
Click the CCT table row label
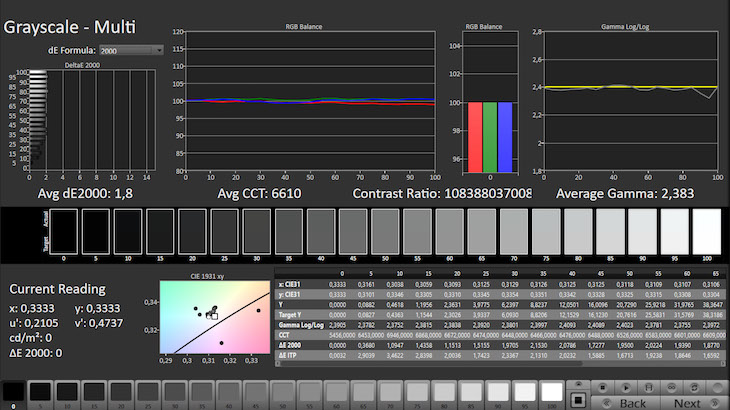pyautogui.click(x=284, y=335)
